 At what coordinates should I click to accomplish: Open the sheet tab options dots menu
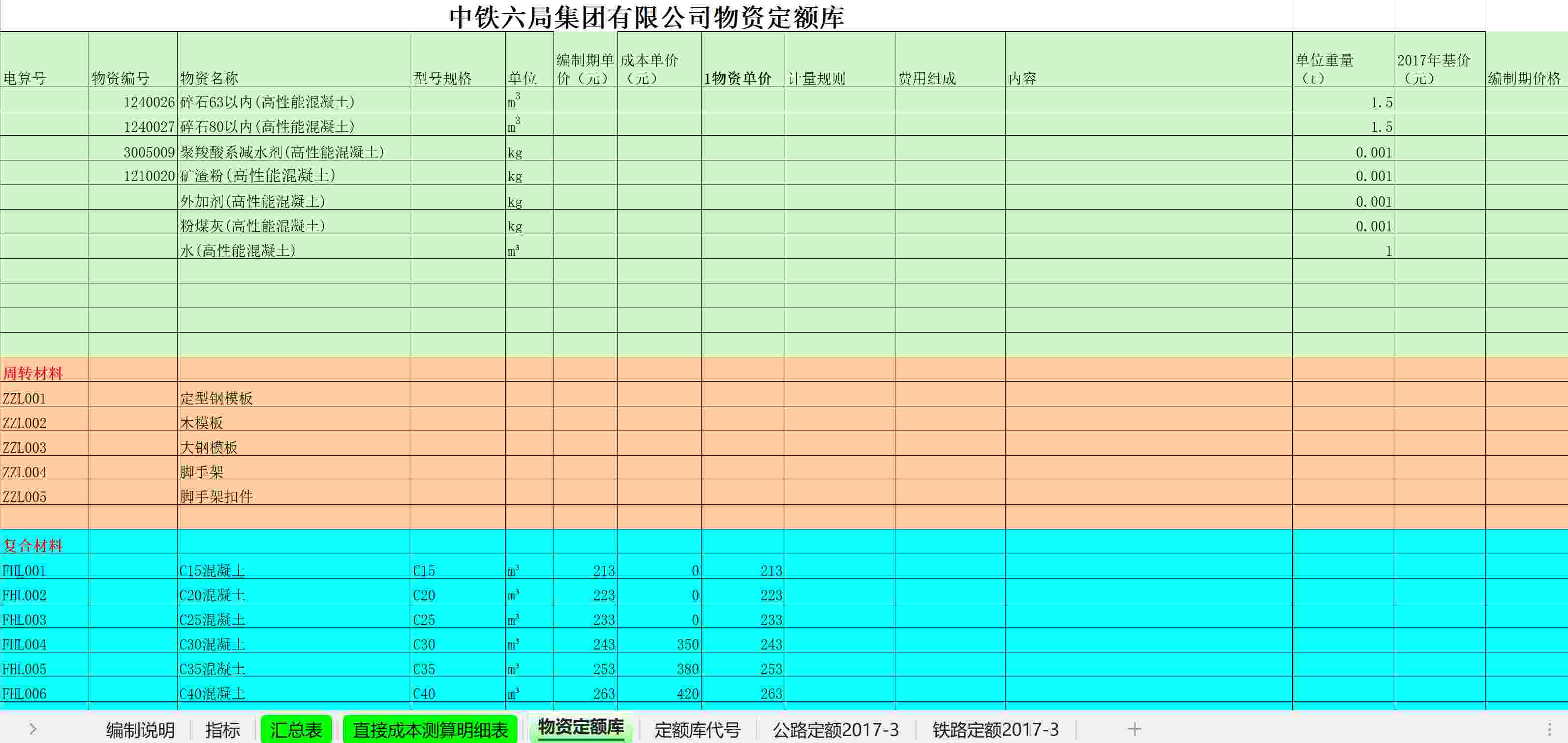(1549, 729)
